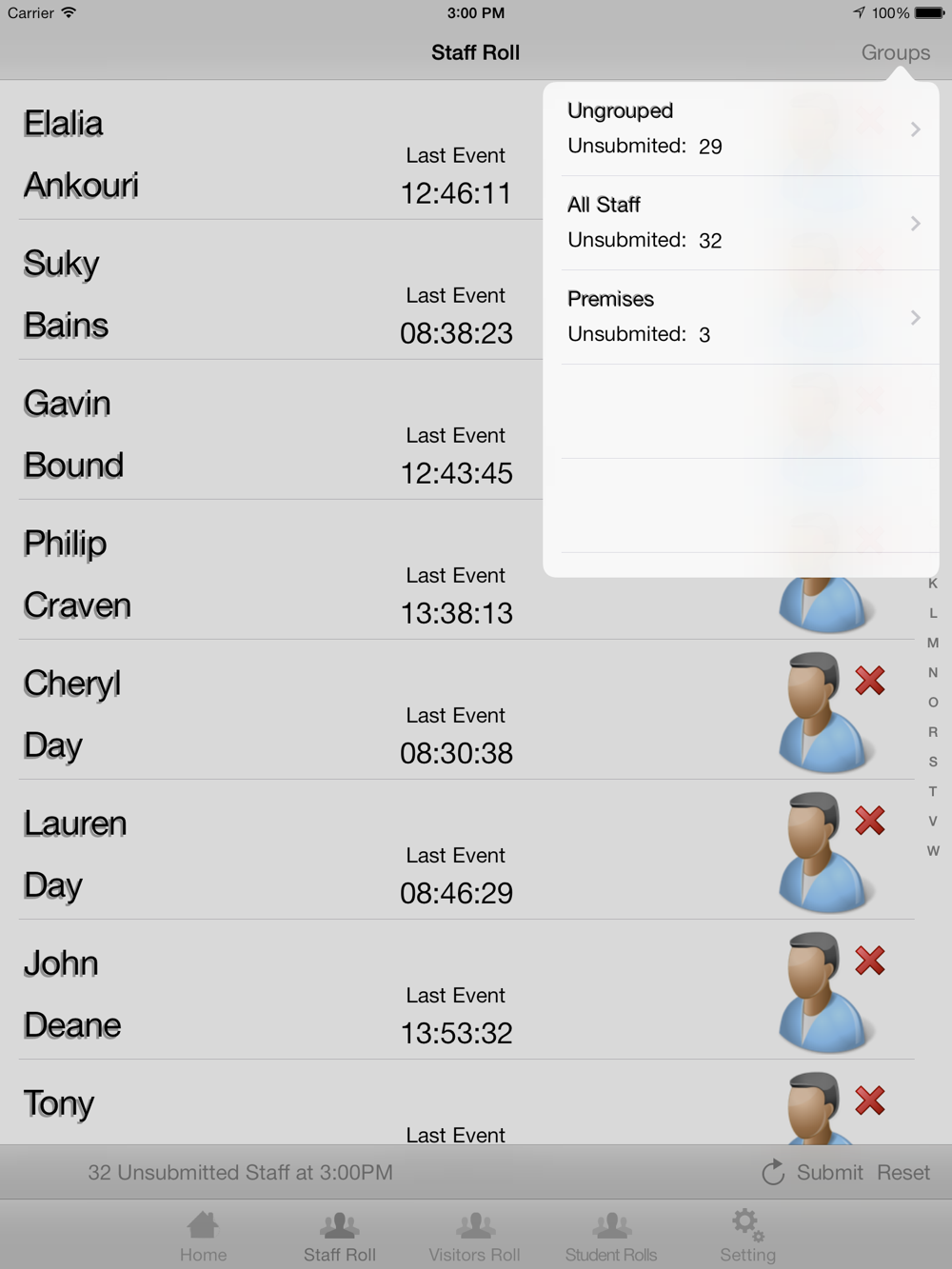Toggle John Deane's red X status
Image resolution: width=952 pixels, height=1269 pixels.
870,961
